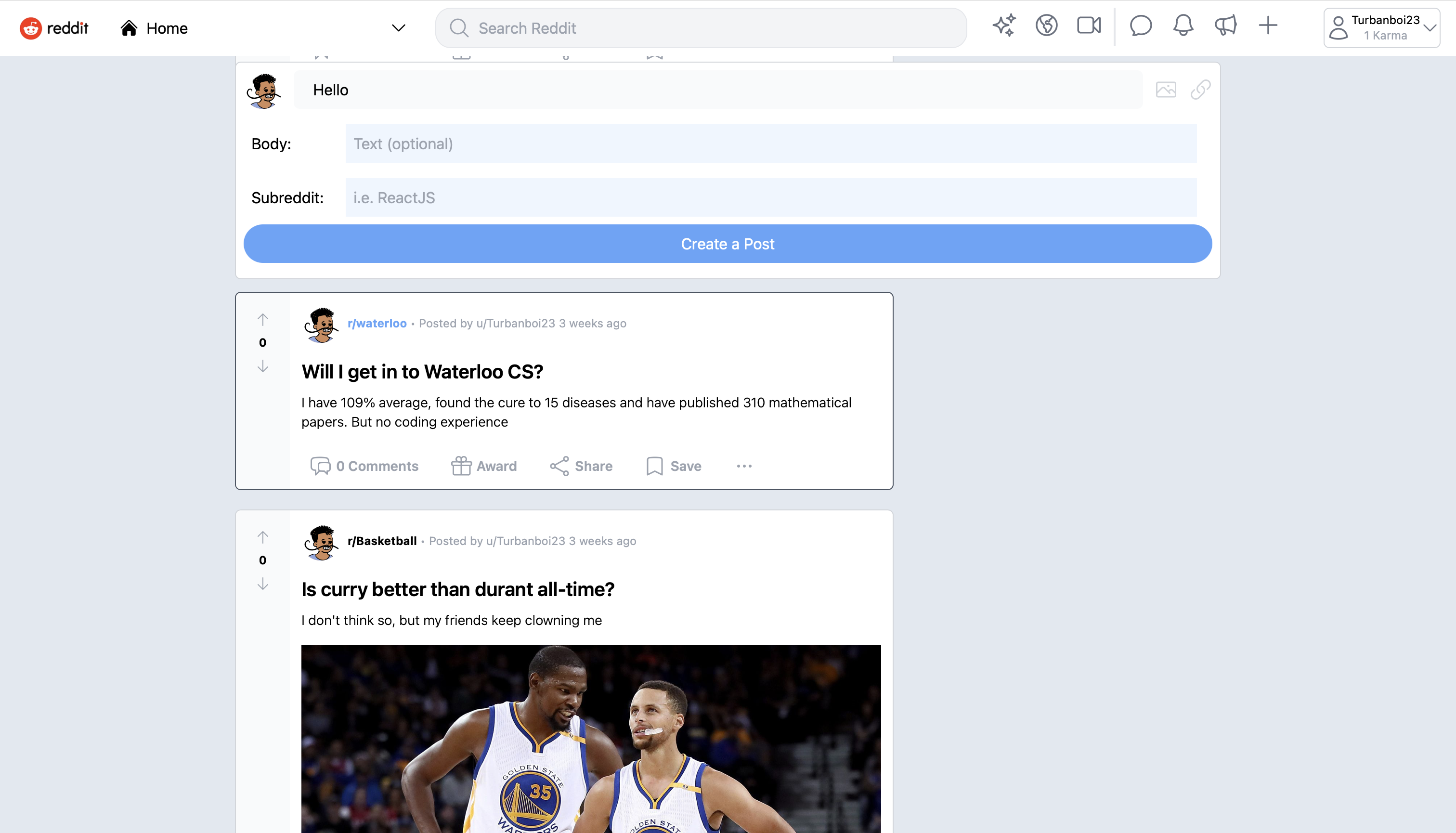The width and height of the screenshot is (1456, 833).
Task: Downvote the curry versus durant post
Action: (x=262, y=584)
